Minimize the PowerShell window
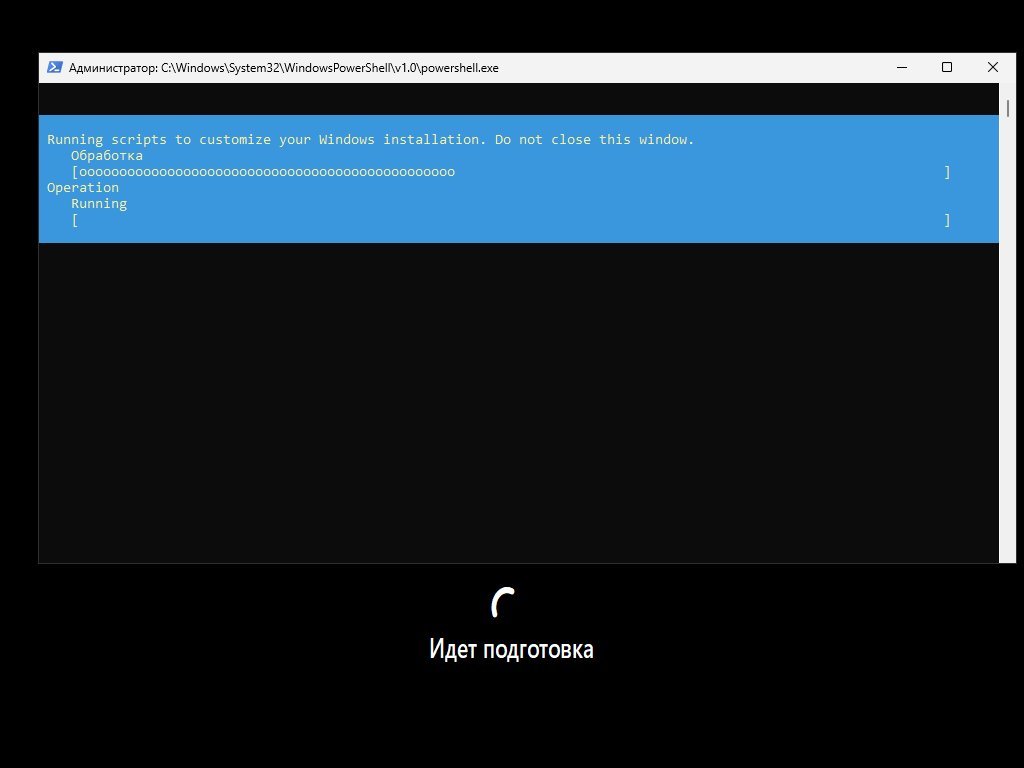The width and height of the screenshot is (1024, 768). 902,67
